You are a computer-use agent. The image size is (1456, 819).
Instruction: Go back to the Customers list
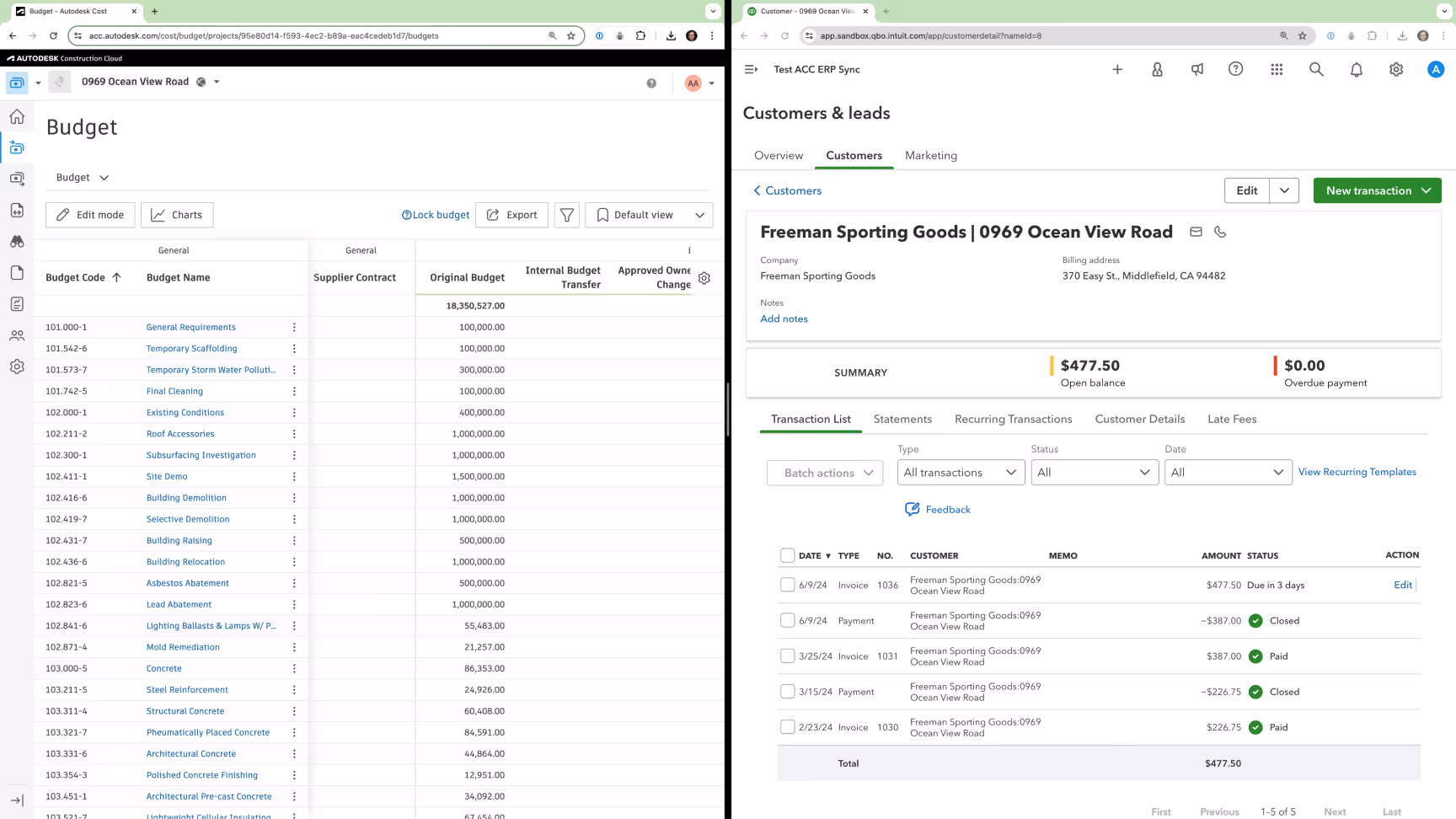(787, 190)
